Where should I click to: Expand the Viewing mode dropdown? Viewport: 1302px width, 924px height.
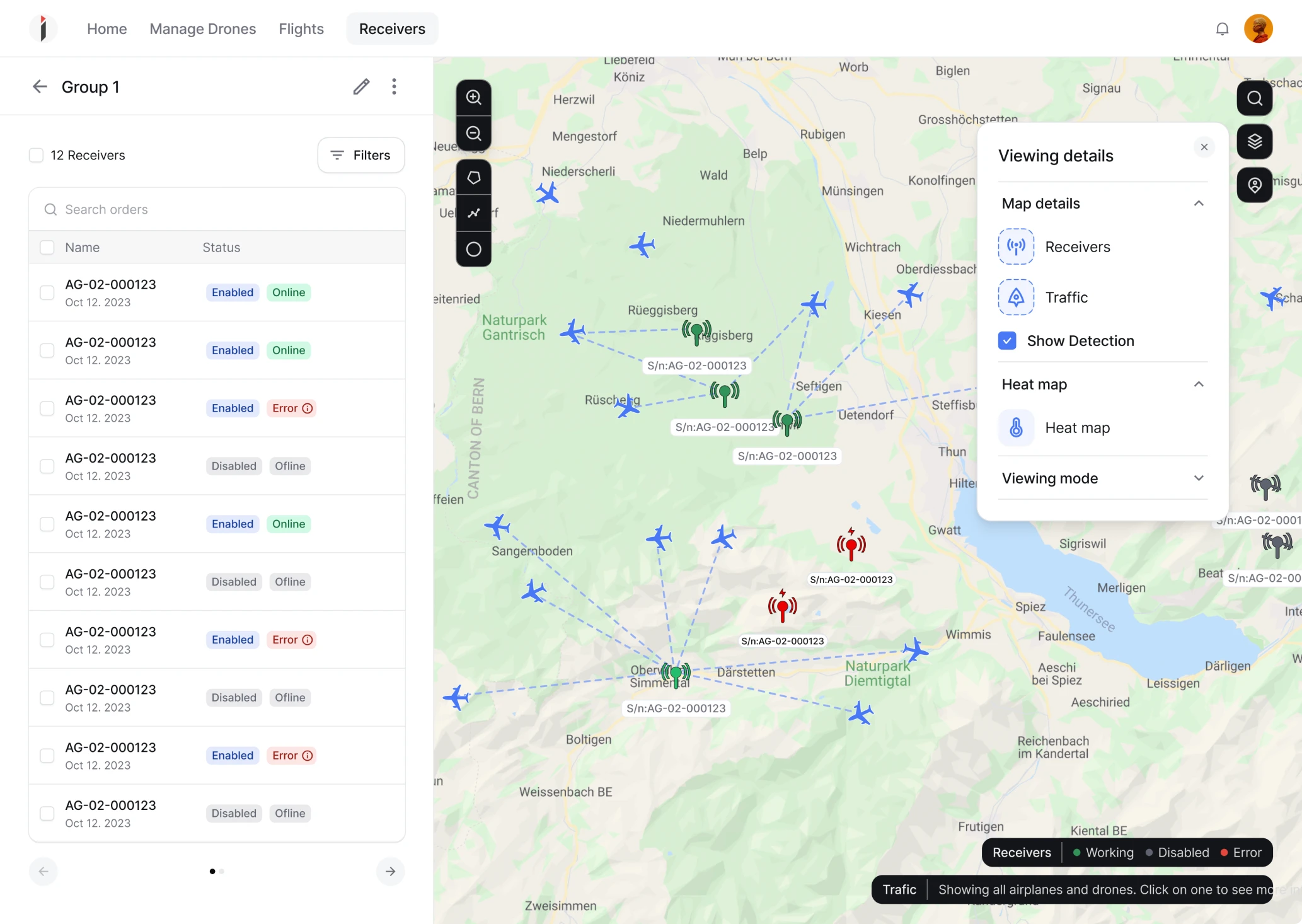[x=1199, y=478]
